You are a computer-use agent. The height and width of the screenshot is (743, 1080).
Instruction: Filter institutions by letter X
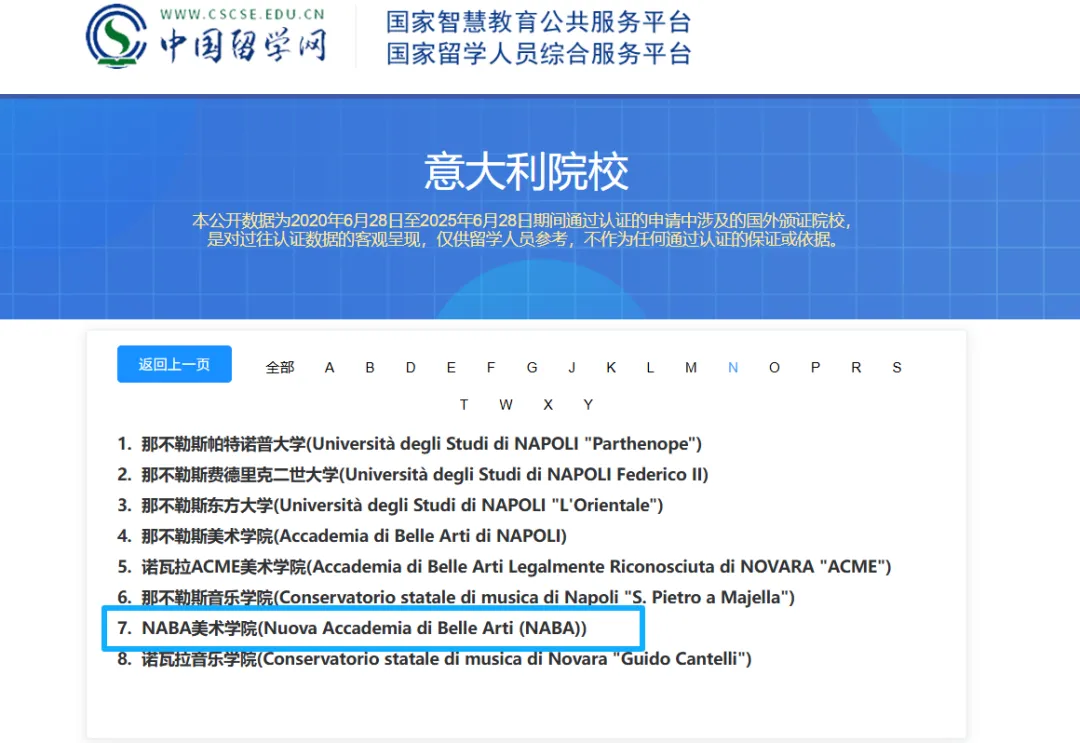[548, 405]
